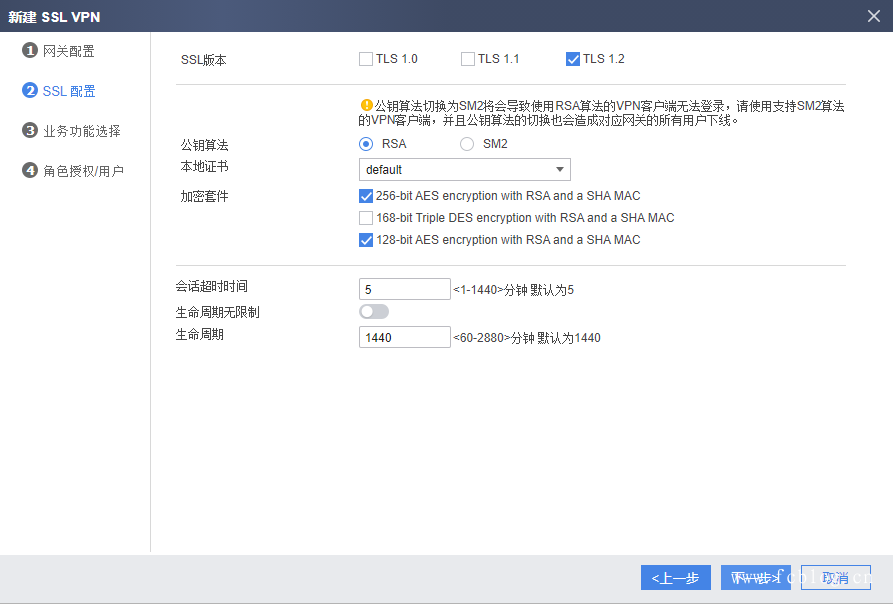Click the step 3 number icon for 业务功能选择
The width and height of the screenshot is (893, 604).
(30, 131)
